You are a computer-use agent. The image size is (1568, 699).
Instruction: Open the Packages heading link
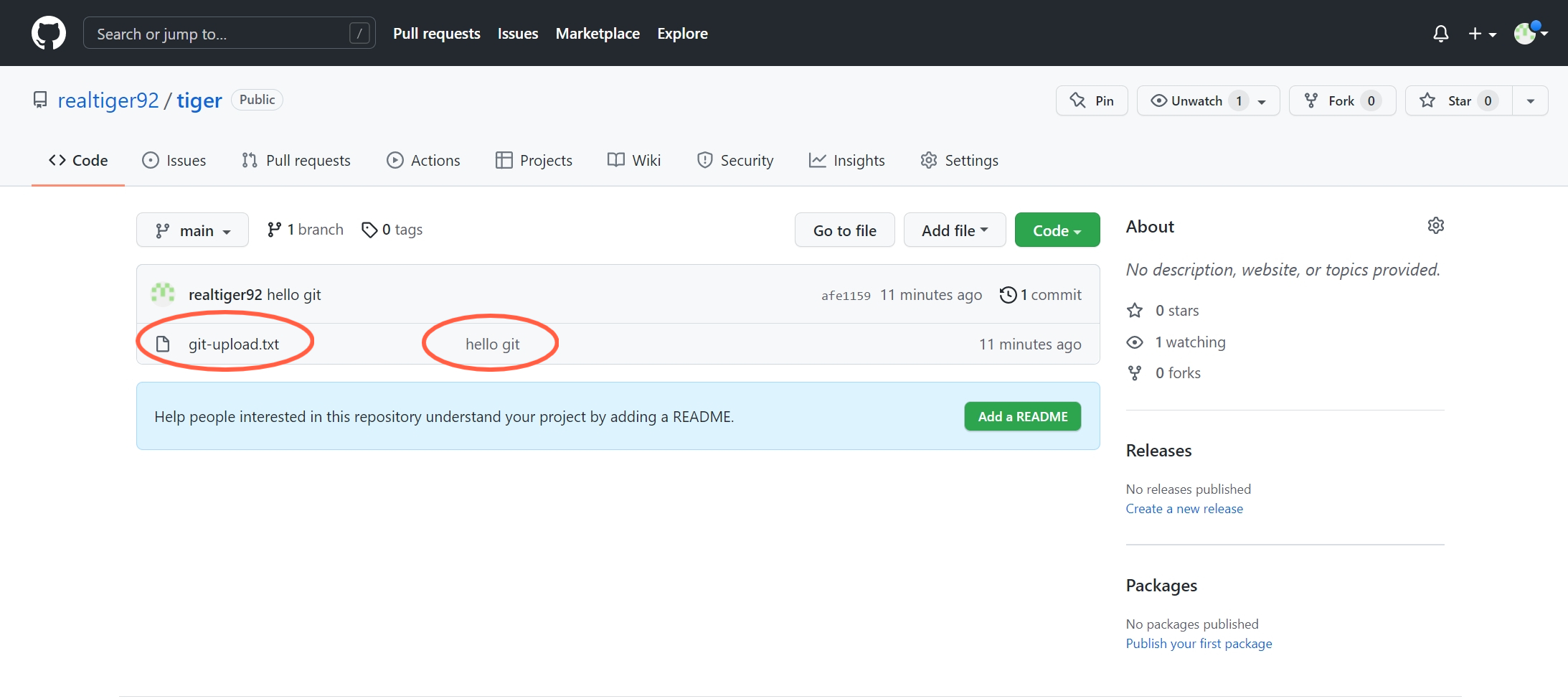point(1161,586)
